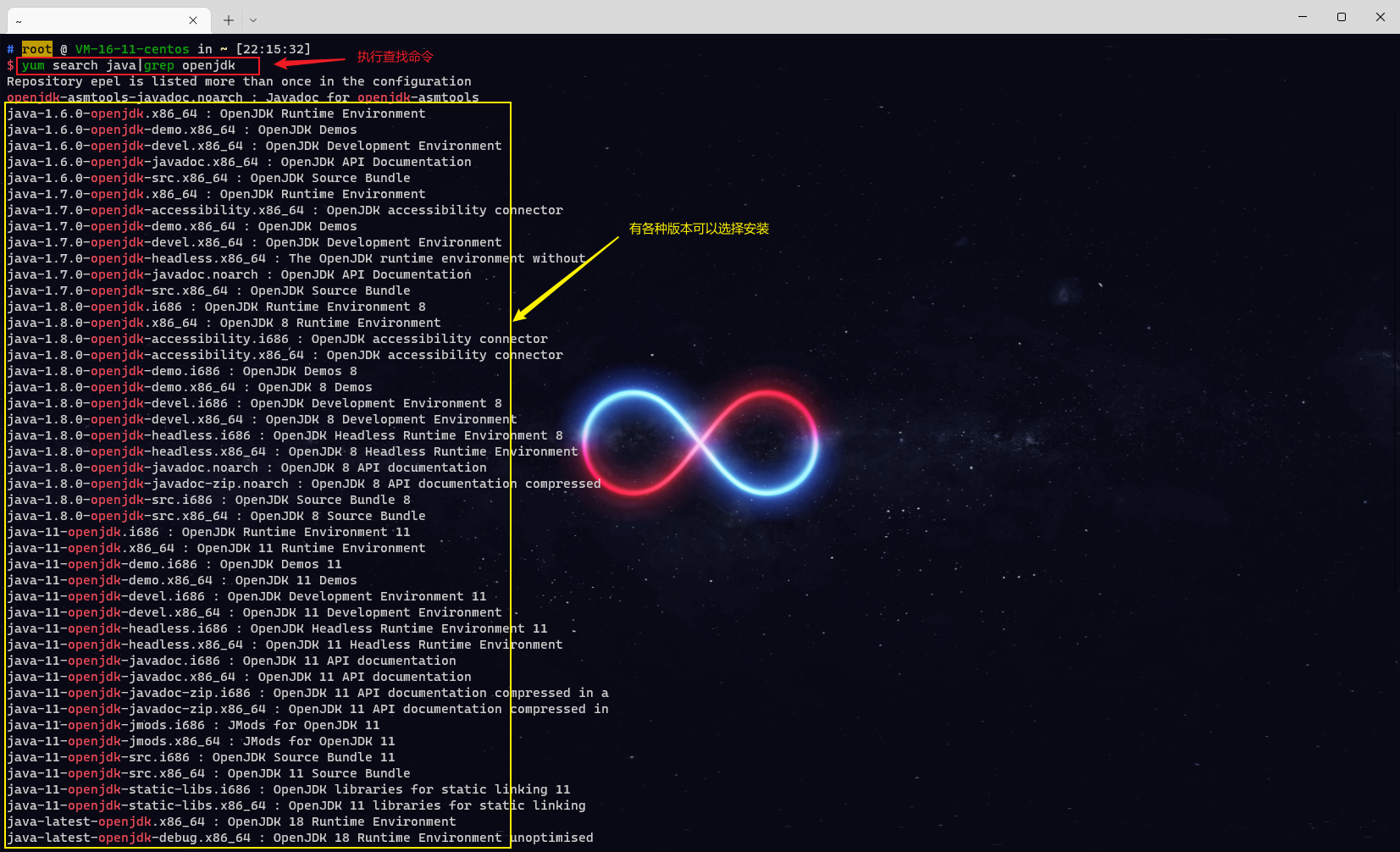
Task: Close the terminal window
Action: (x=1381, y=17)
